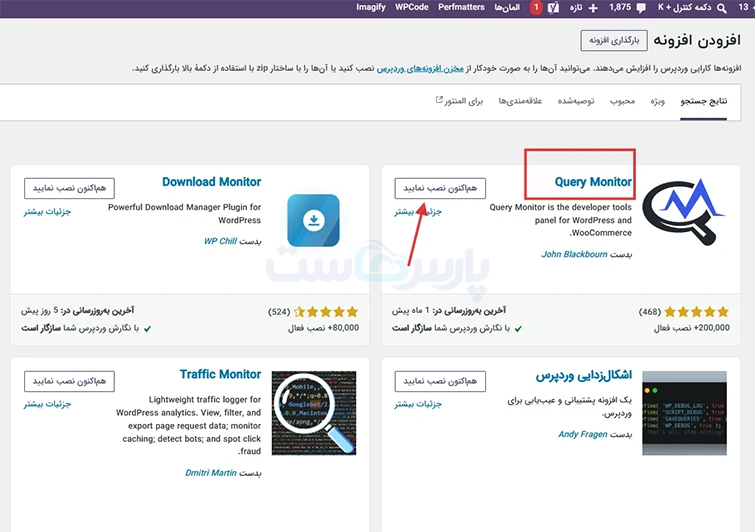Click the Download Monitor last updated 5 days text

tap(78, 311)
